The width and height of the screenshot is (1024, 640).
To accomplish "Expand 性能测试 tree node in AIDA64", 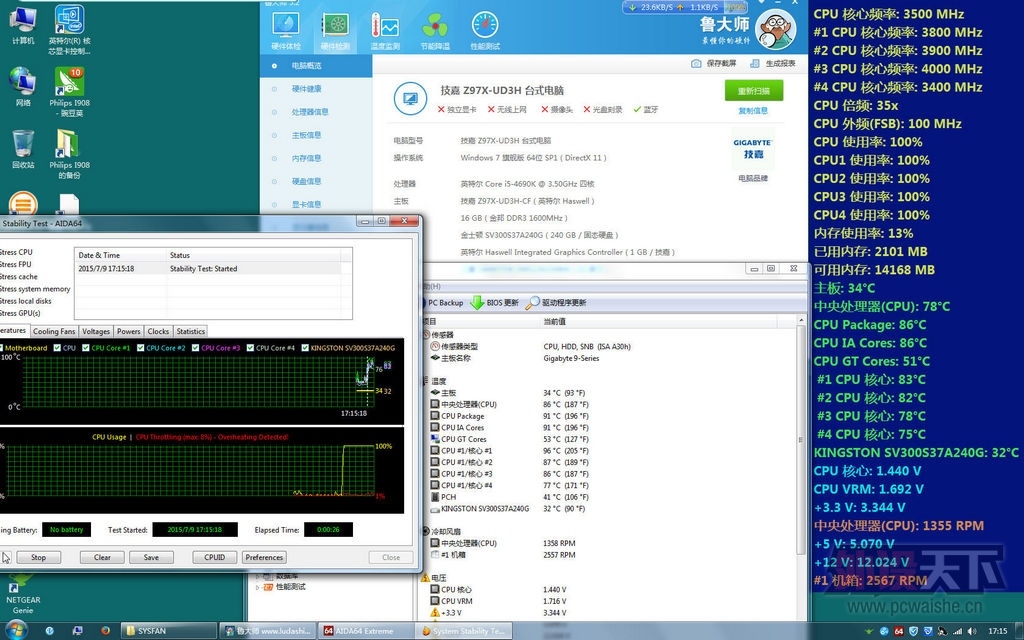I will click(x=259, y=588).
